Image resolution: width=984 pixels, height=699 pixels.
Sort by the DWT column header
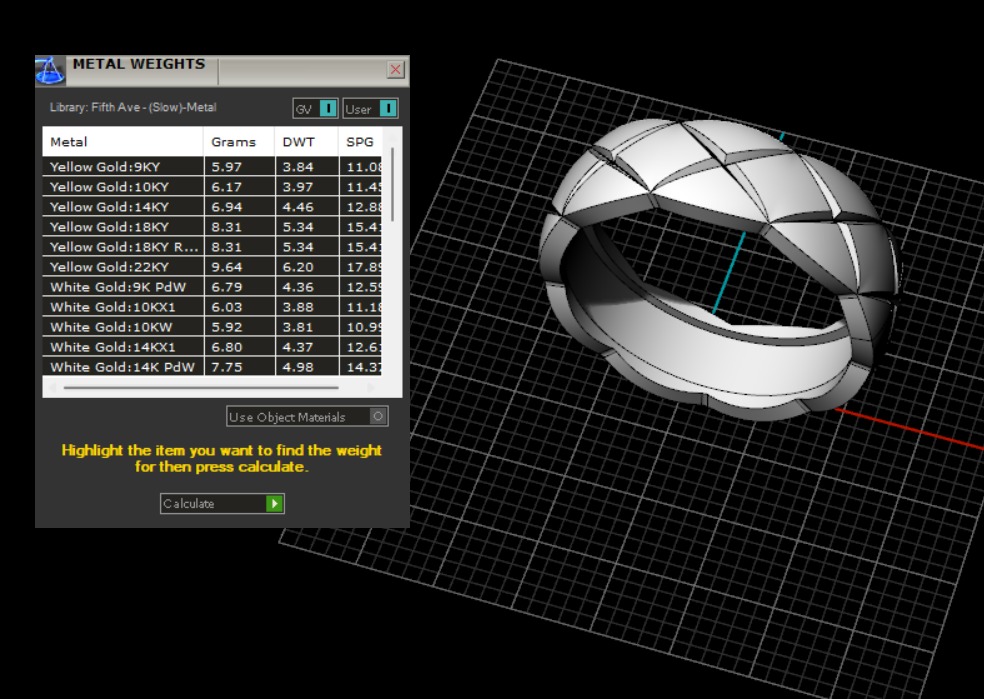(307, 142)
